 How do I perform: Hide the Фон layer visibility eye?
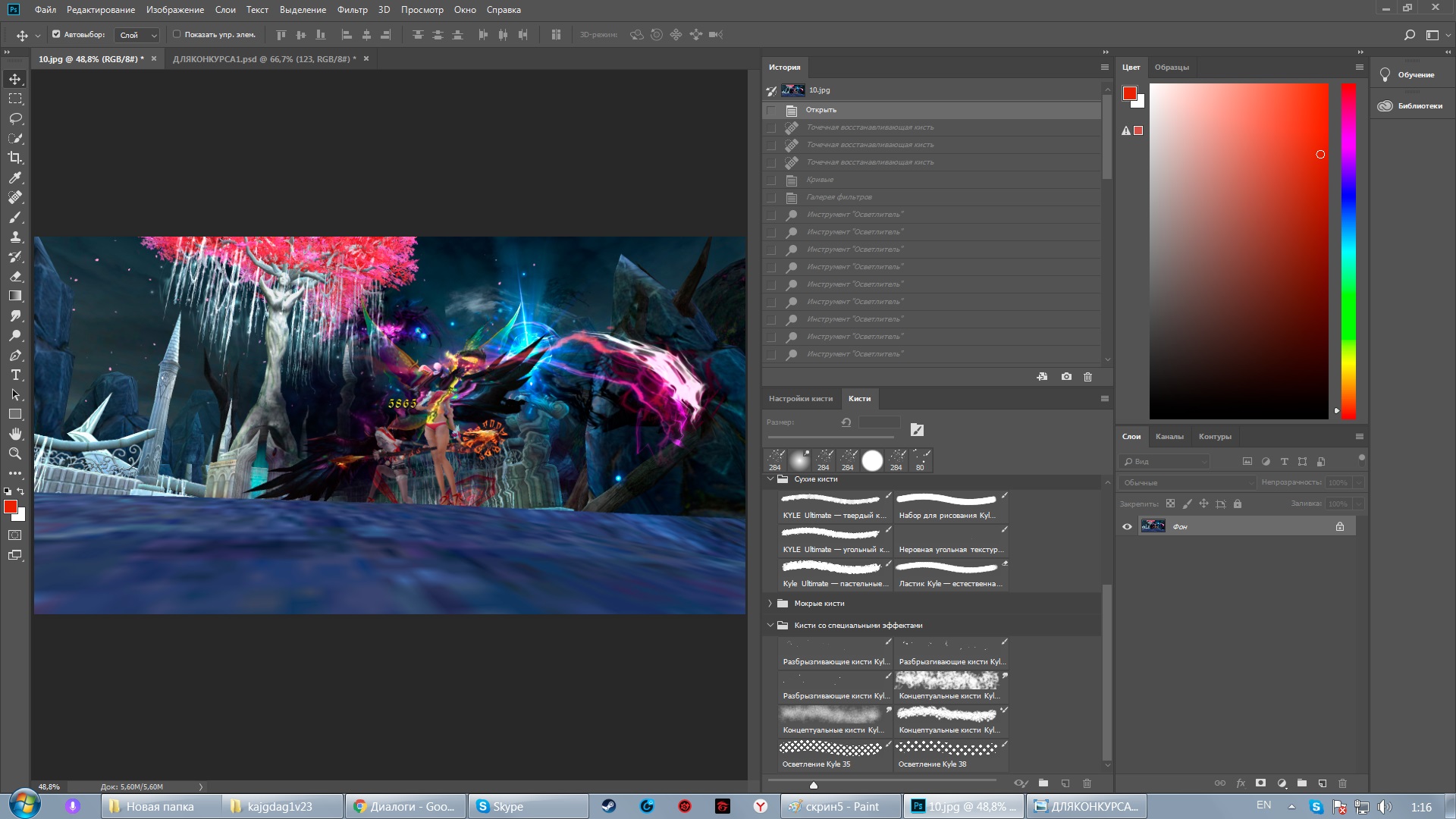[x=1127, y=526]
